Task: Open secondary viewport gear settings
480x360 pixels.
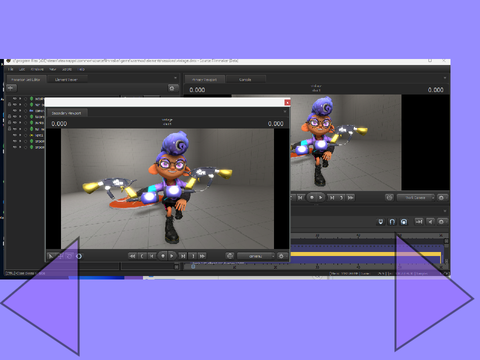Action: (281, 256)
